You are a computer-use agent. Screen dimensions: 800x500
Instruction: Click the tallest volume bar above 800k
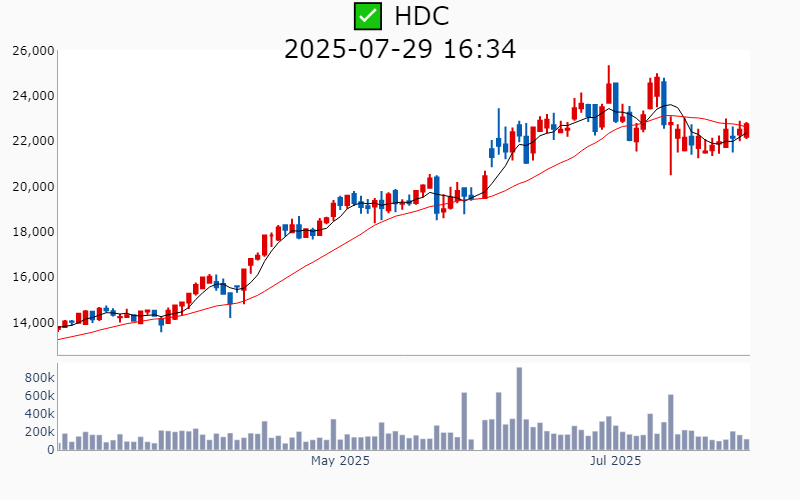tap(519, 408)
